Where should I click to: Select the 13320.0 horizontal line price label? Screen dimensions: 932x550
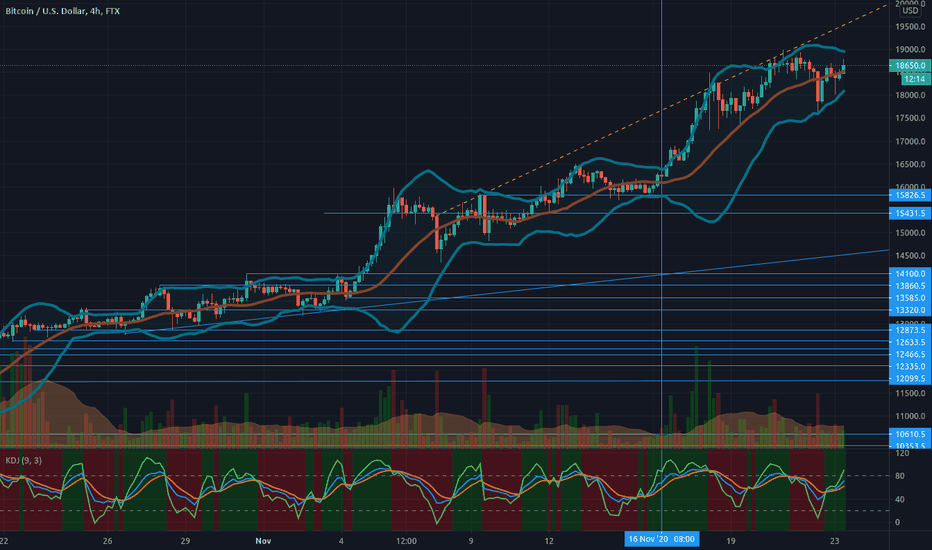[x=909, y=310]
